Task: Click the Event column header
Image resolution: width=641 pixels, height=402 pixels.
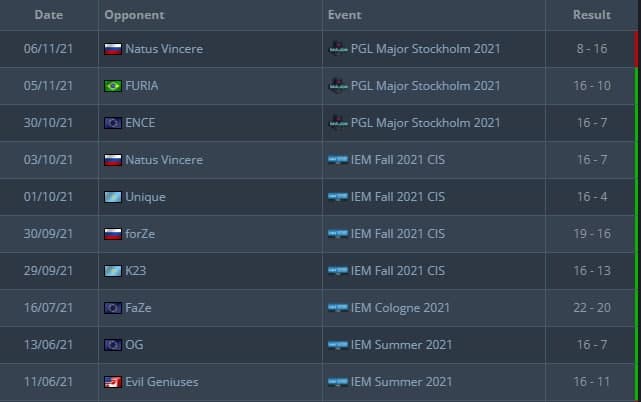Action: click(x=345, y=15)
